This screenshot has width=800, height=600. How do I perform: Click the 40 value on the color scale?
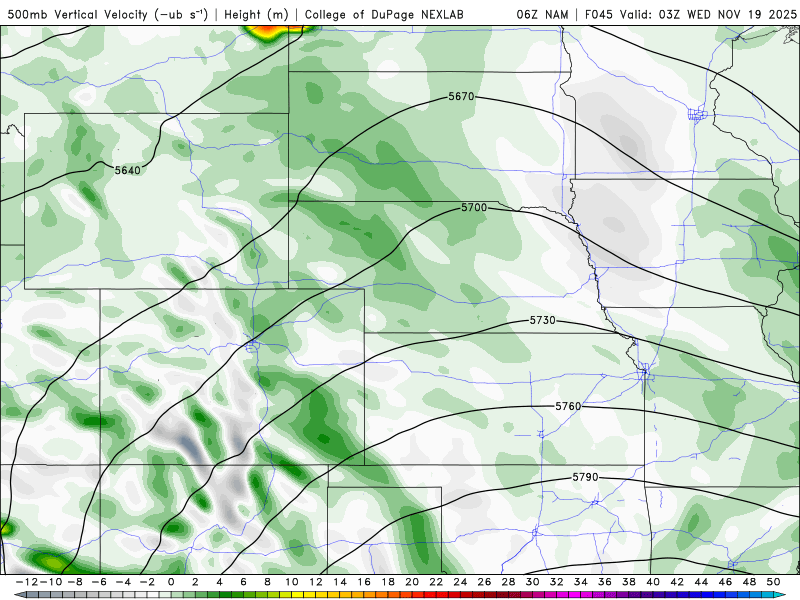(x=653, y=582)
